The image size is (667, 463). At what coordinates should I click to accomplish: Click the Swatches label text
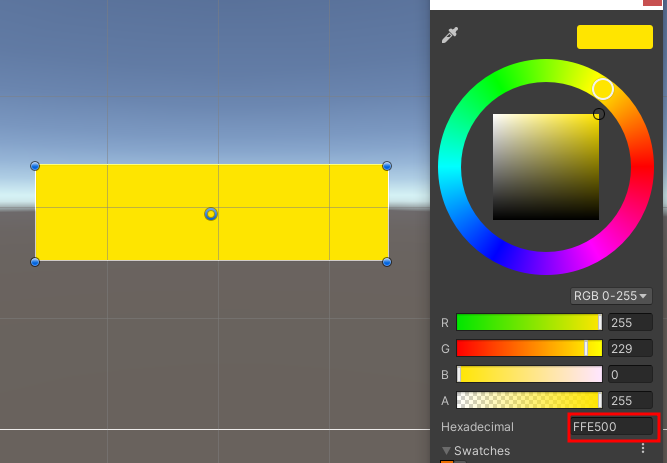coord(482,451)
